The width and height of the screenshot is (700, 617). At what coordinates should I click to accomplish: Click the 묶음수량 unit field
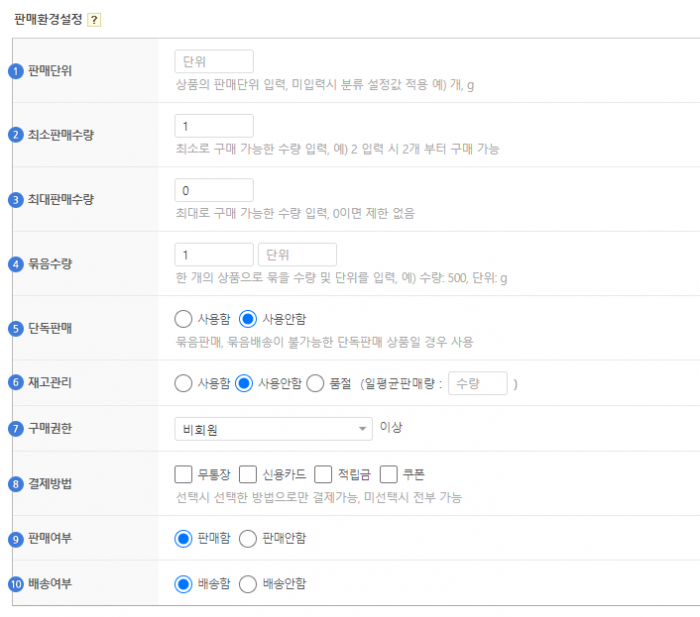(297, 254)
